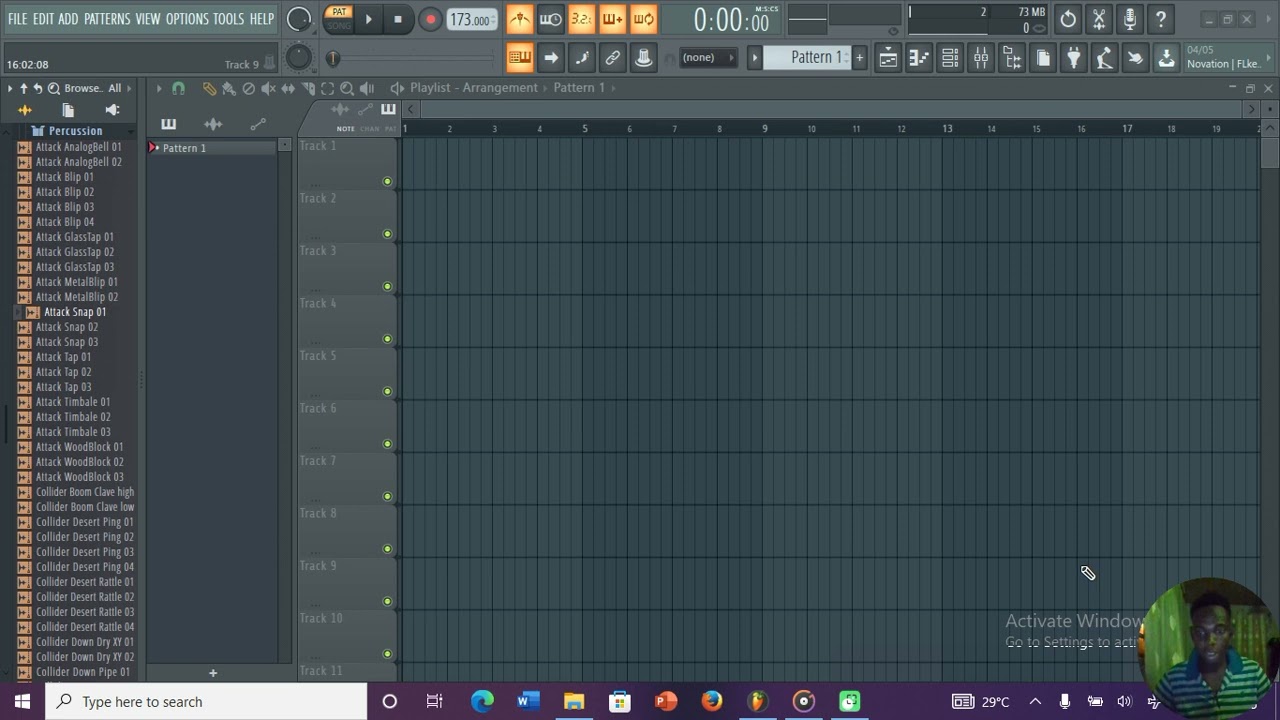Click one-click audio recording microphone icon
1280x720 pixels.
[x=1130, y=19]
